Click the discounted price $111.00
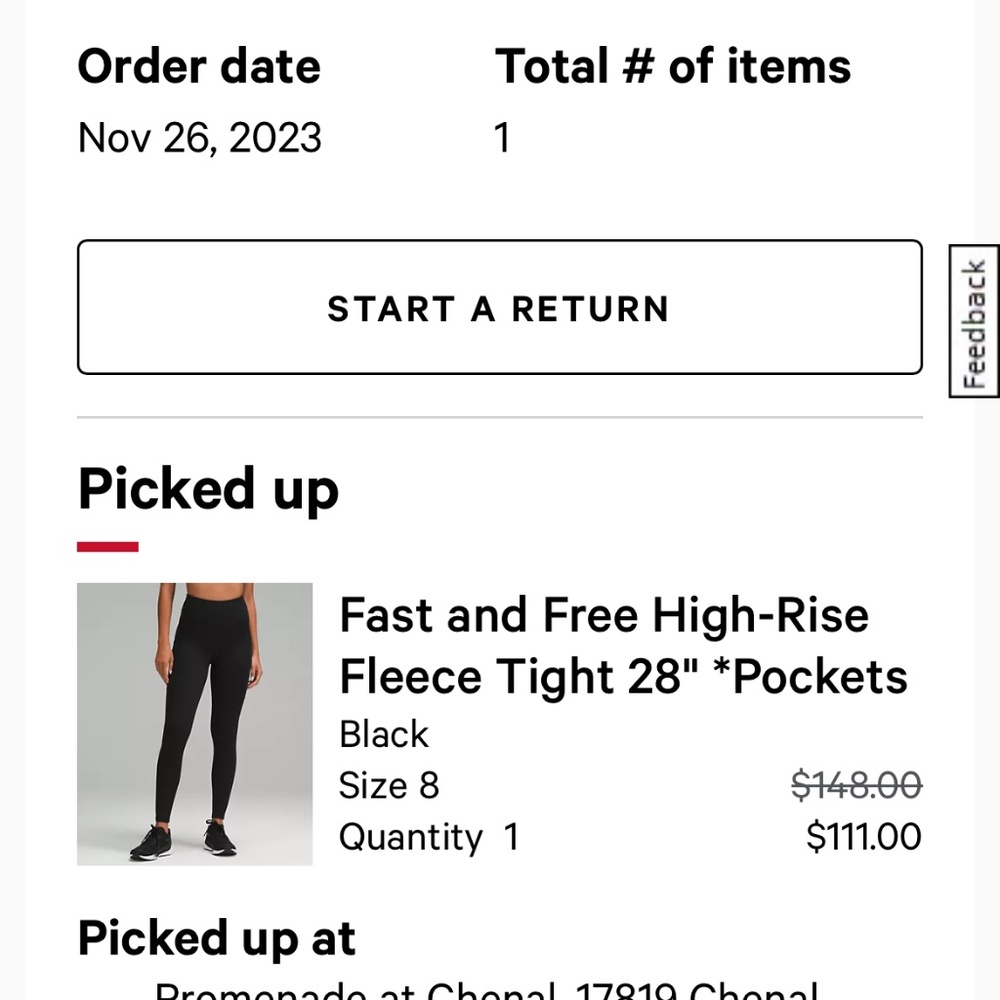 (864, 836)
